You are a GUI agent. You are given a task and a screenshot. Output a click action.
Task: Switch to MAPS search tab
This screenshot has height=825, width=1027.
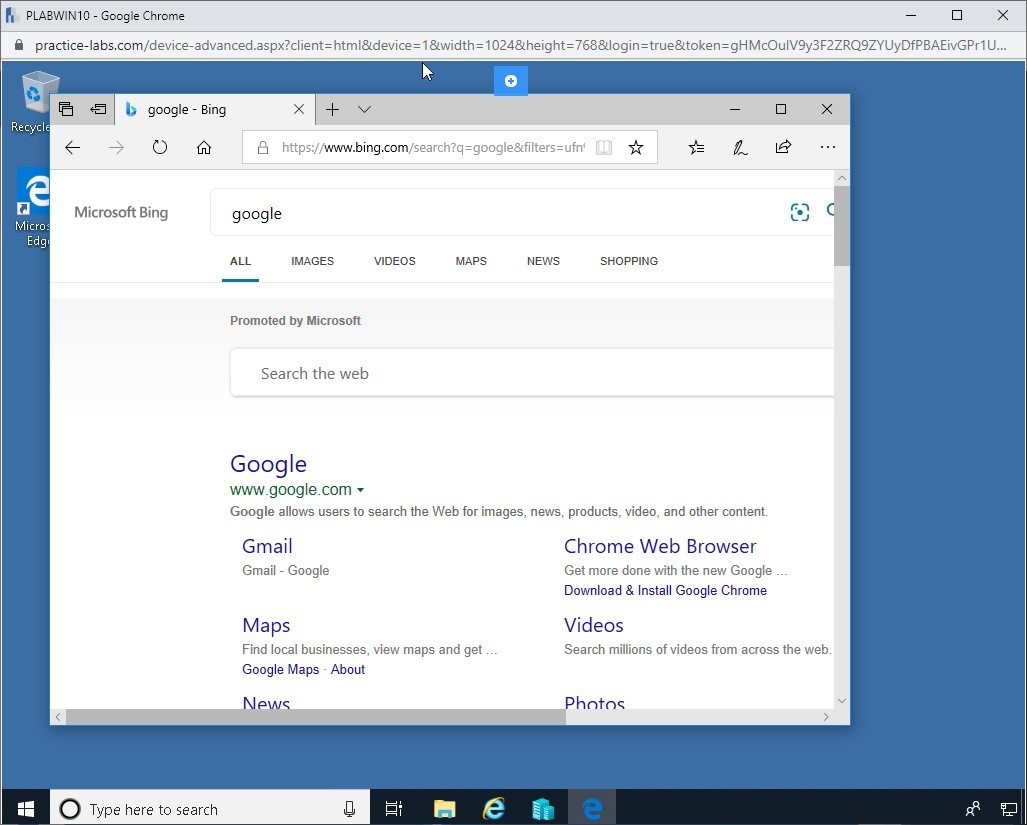(x=471, y=261)
